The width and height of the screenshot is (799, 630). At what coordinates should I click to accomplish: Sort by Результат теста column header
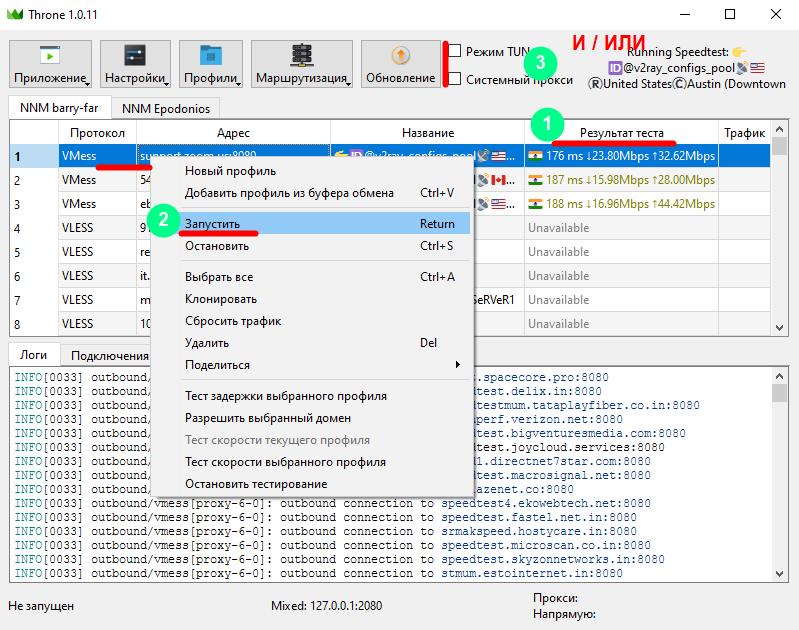pyautogui.click(x=621, y=133)
